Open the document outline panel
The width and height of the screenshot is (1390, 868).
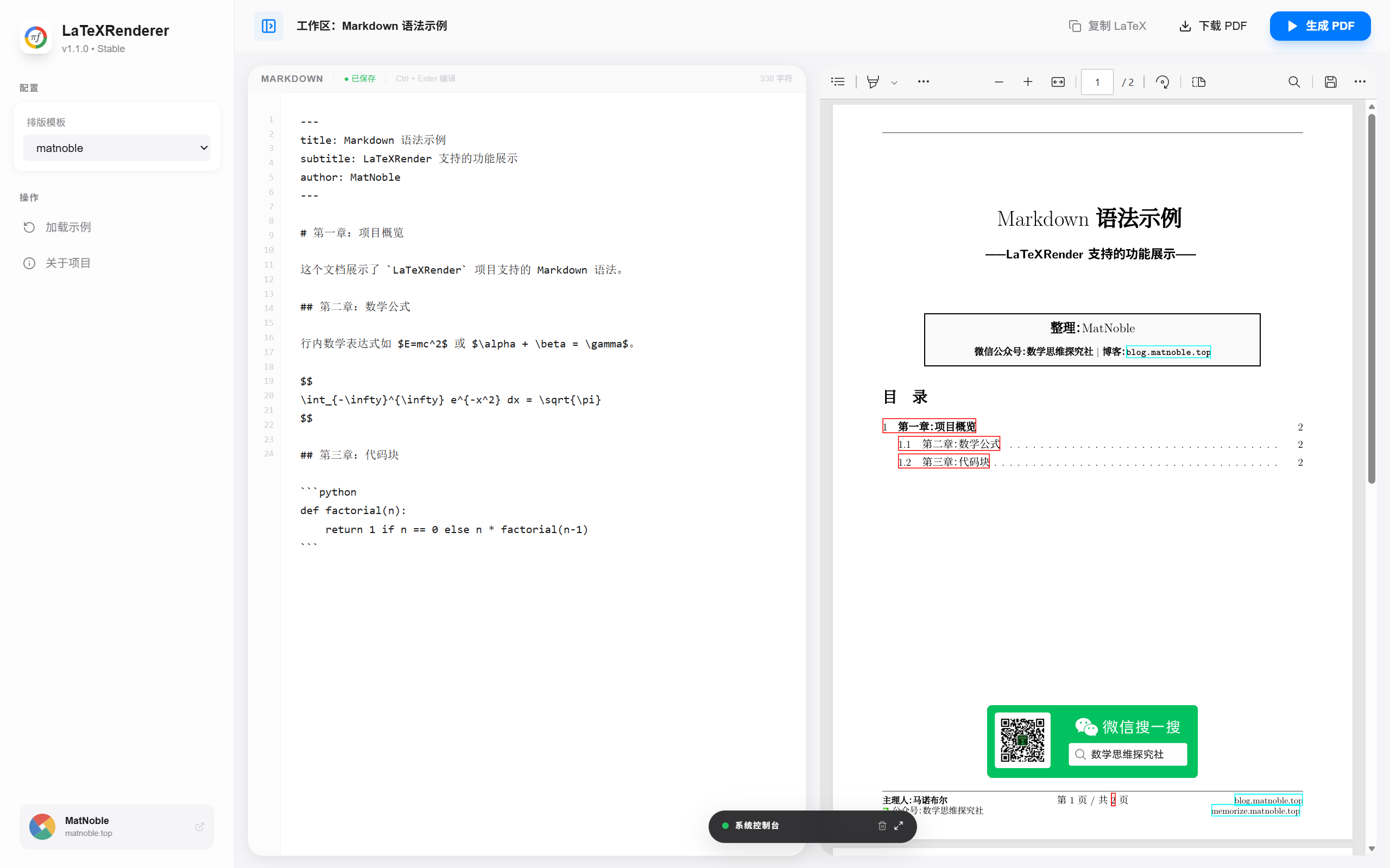coord(838,81)
